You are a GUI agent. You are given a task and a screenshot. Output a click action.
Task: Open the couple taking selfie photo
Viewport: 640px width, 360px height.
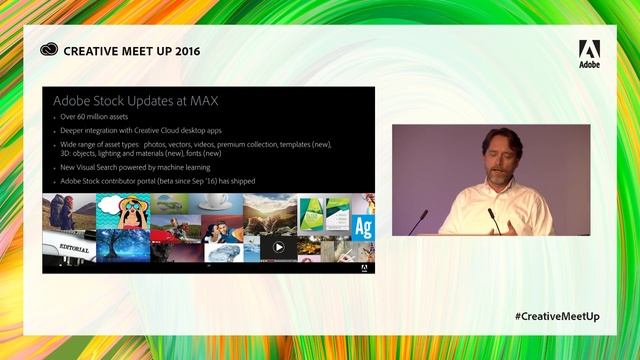(x=222, y=229)
